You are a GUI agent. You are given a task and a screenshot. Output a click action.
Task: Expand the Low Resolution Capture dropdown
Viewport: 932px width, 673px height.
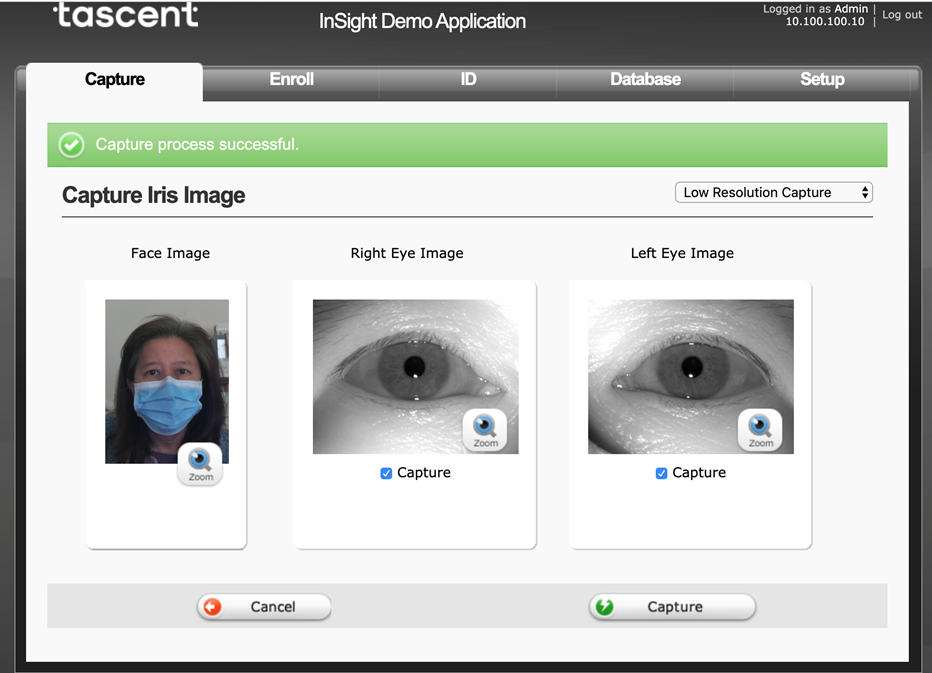pos(774,192)
